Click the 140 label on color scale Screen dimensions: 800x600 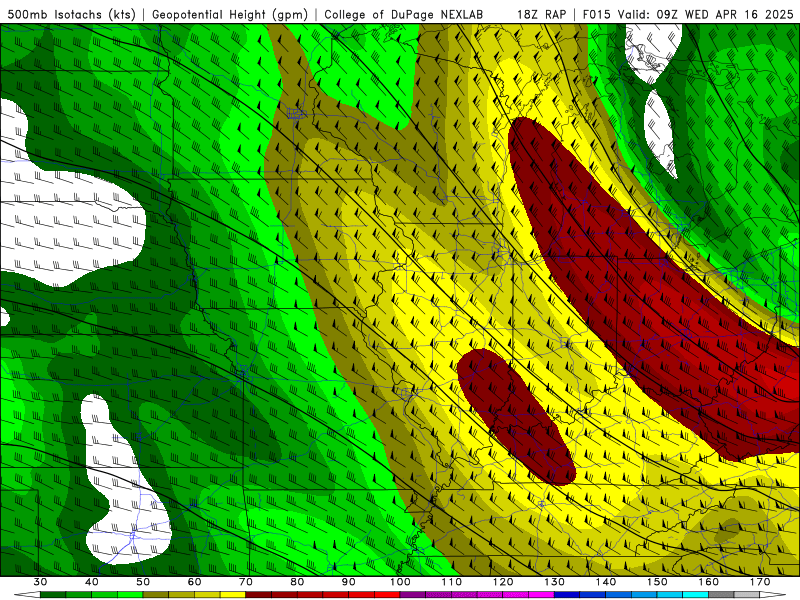[606, 582]
